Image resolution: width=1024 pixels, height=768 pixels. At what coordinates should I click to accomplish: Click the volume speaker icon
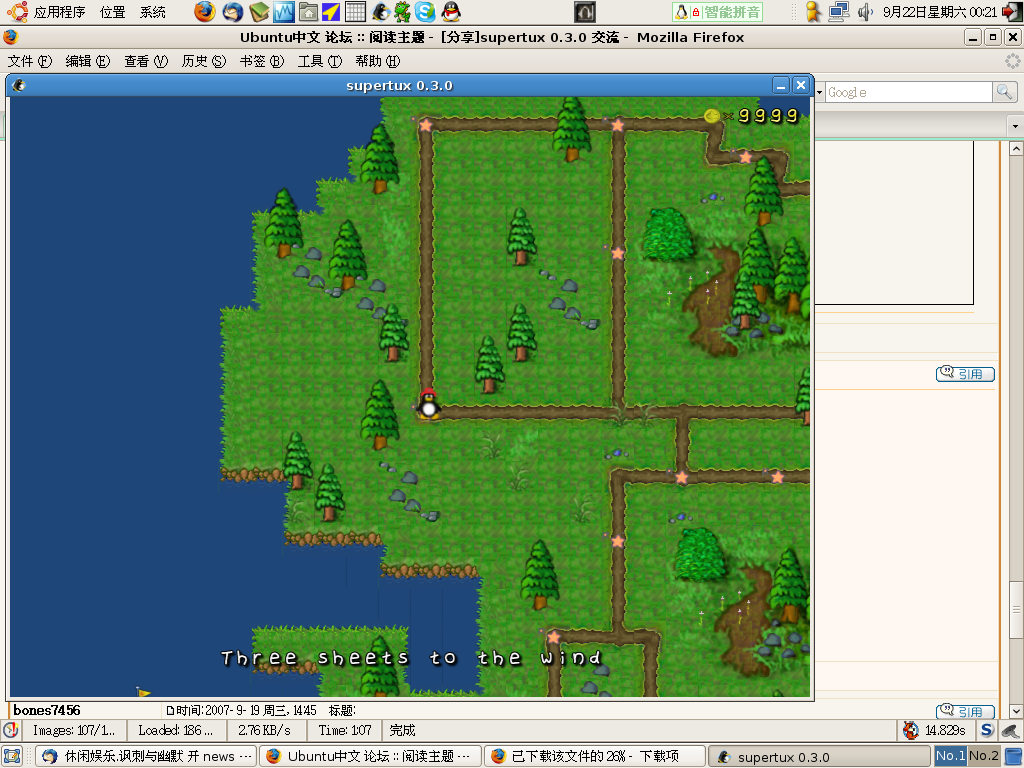865,12
